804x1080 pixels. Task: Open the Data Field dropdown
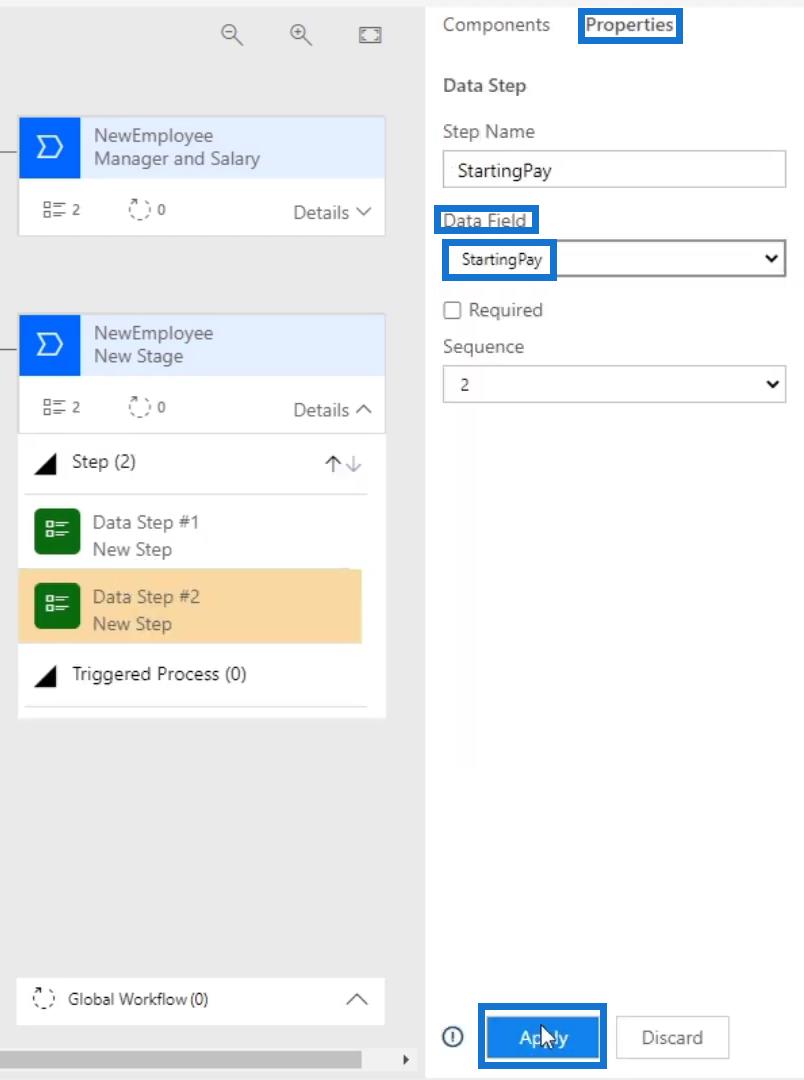[x=614, y=259]
